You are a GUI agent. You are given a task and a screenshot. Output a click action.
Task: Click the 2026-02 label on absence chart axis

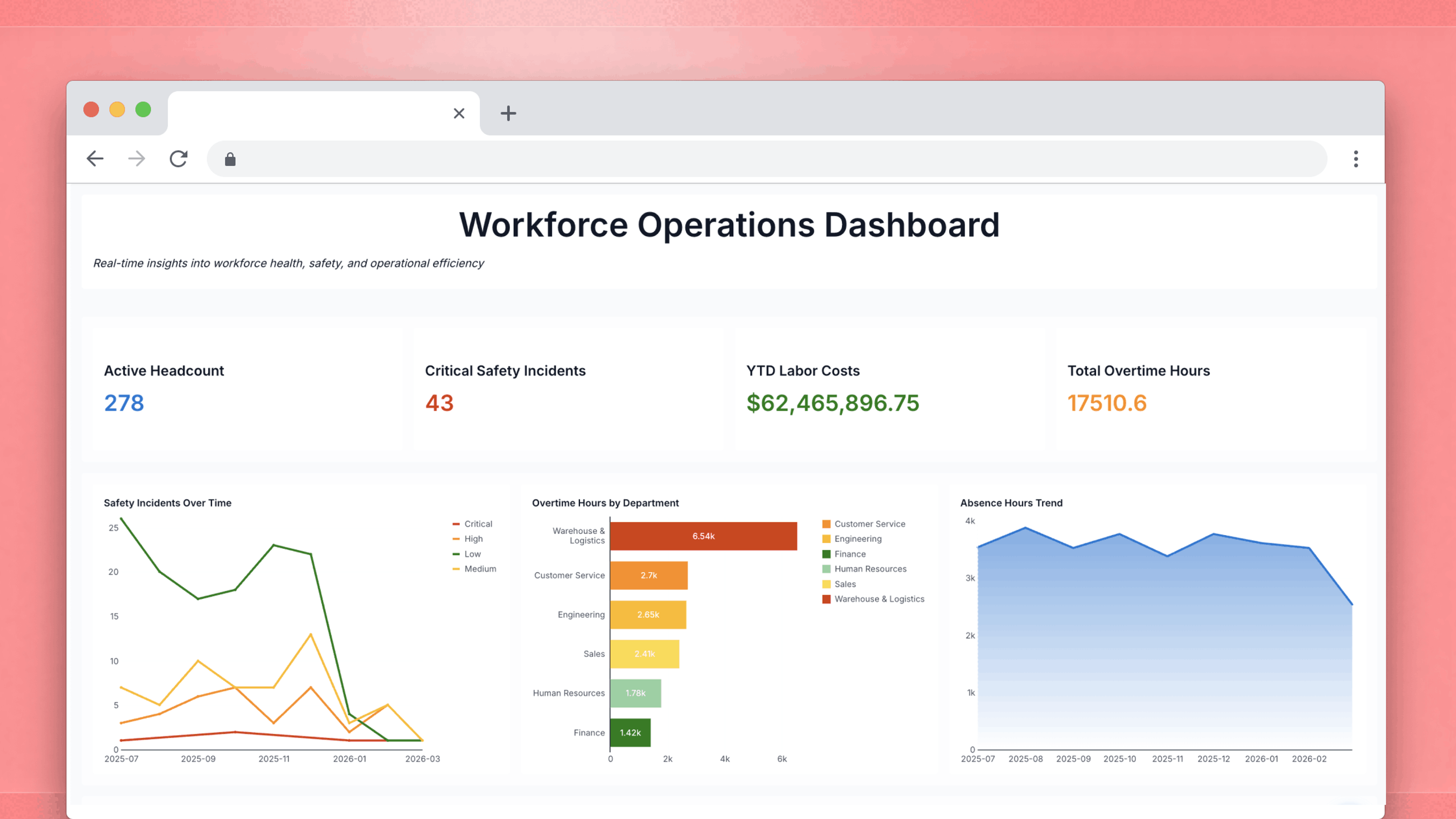coord(1309,758)
